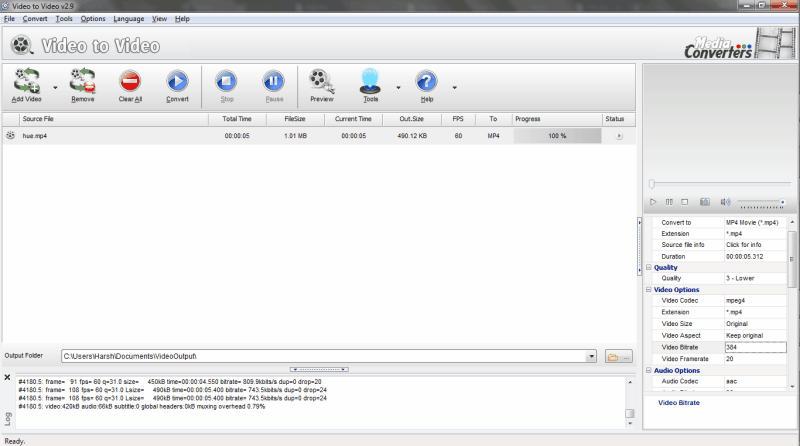Collapse the Audio Options section
The image size is (800, 446).
649,370
